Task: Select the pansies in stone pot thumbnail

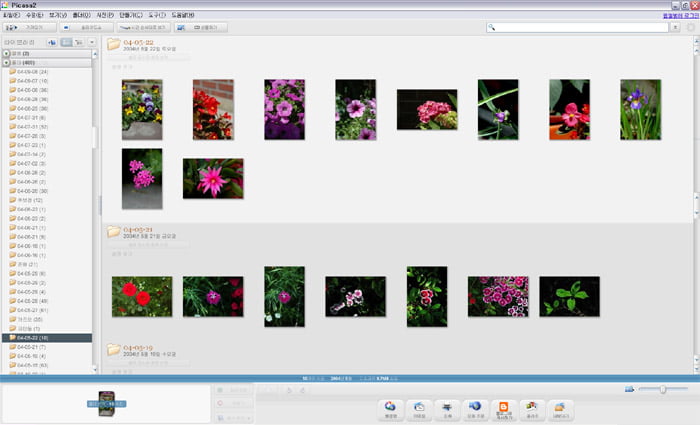Action: click(142, 109)
